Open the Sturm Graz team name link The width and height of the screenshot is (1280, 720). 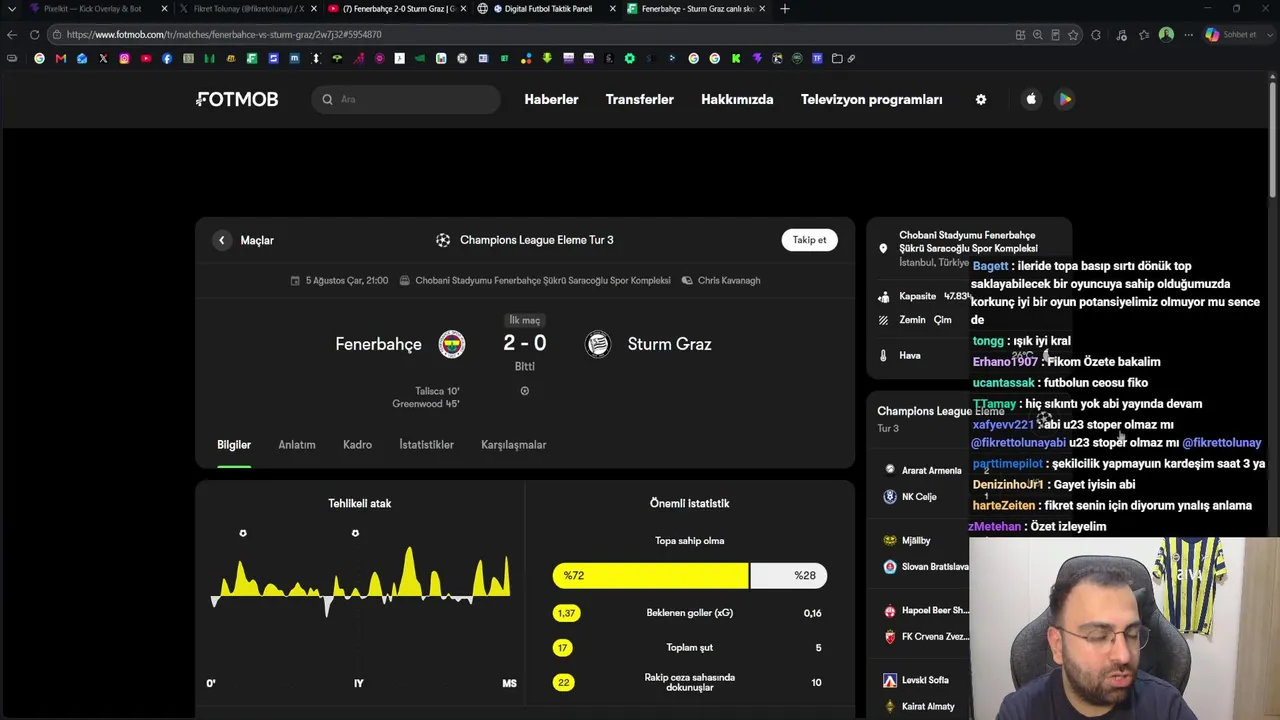click(x=670, y=344)
